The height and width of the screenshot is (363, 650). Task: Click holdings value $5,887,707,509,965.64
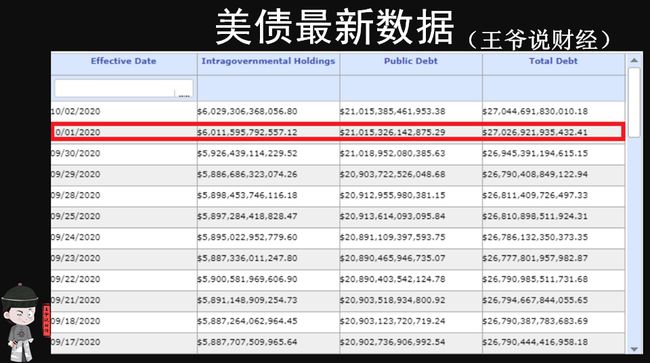click(x=247, y=342)
